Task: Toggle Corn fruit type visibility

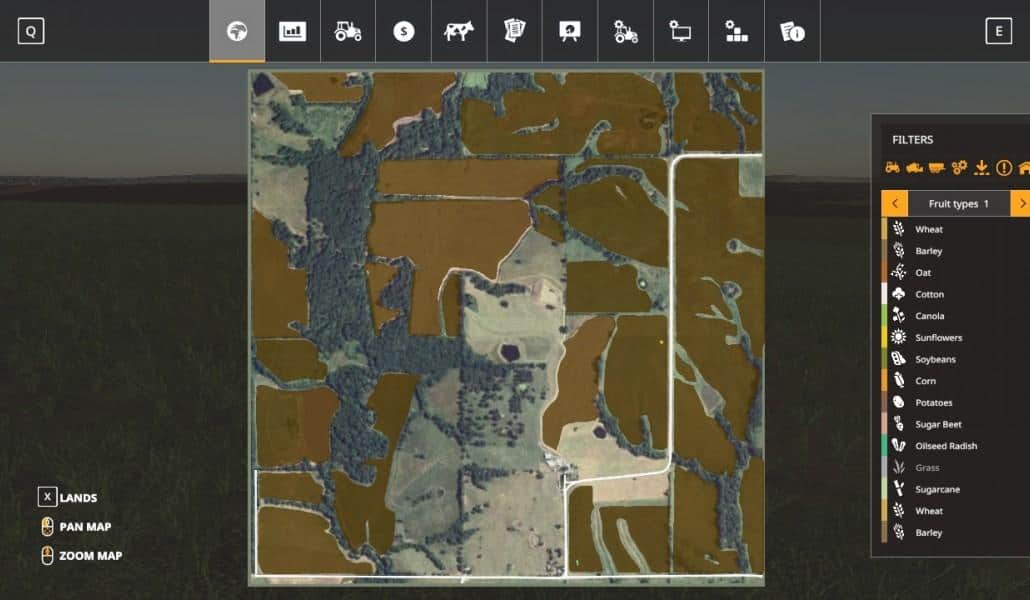Action: click(925, 381)
